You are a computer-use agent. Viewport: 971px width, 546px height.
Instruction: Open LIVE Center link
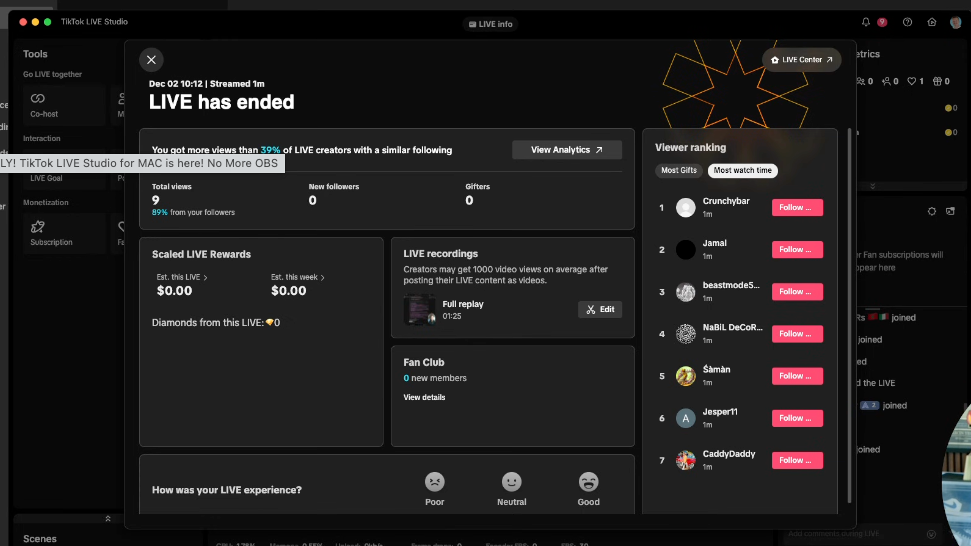tap(801, 60)
